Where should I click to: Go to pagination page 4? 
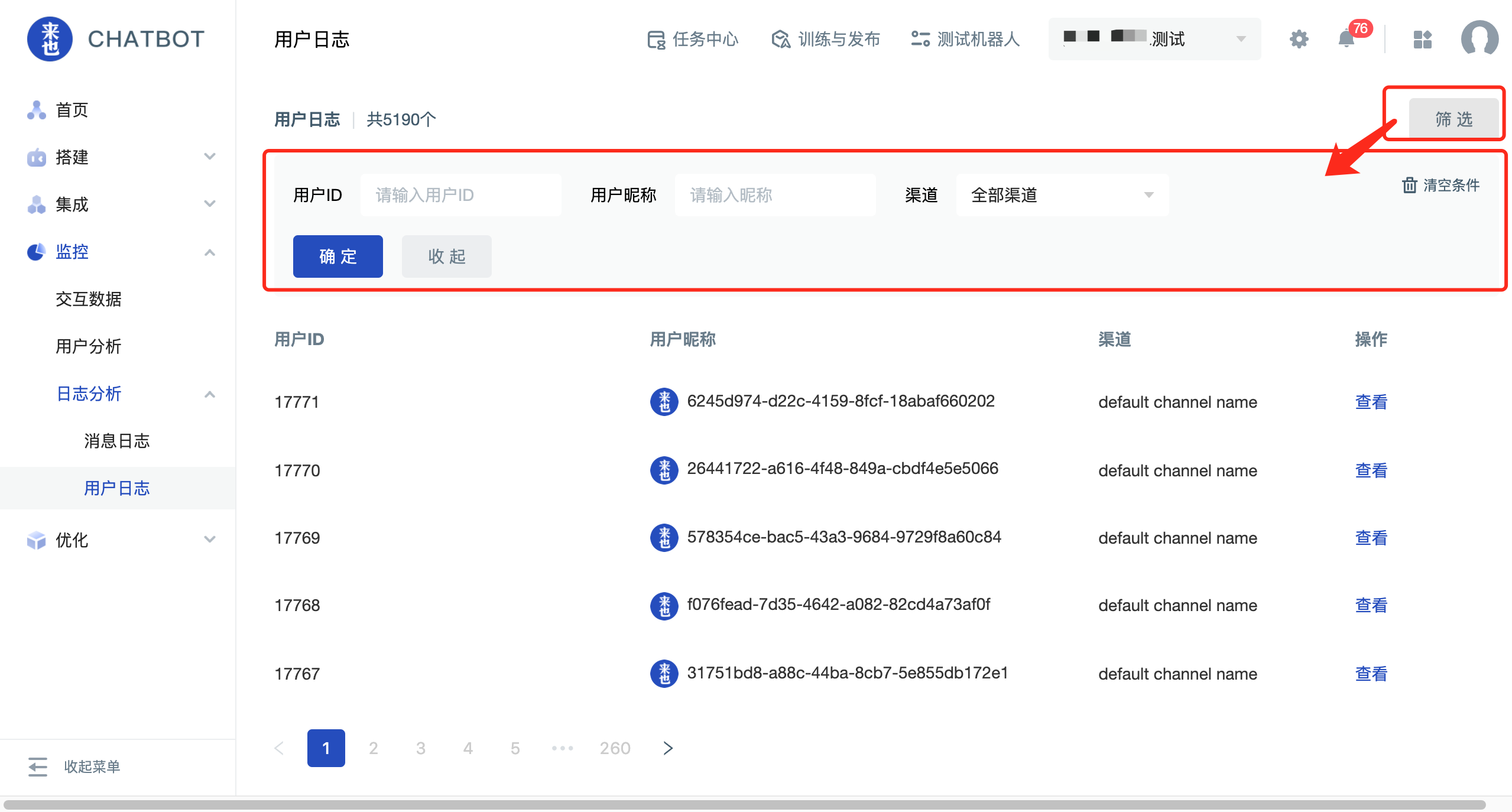(x=468, y=748)
